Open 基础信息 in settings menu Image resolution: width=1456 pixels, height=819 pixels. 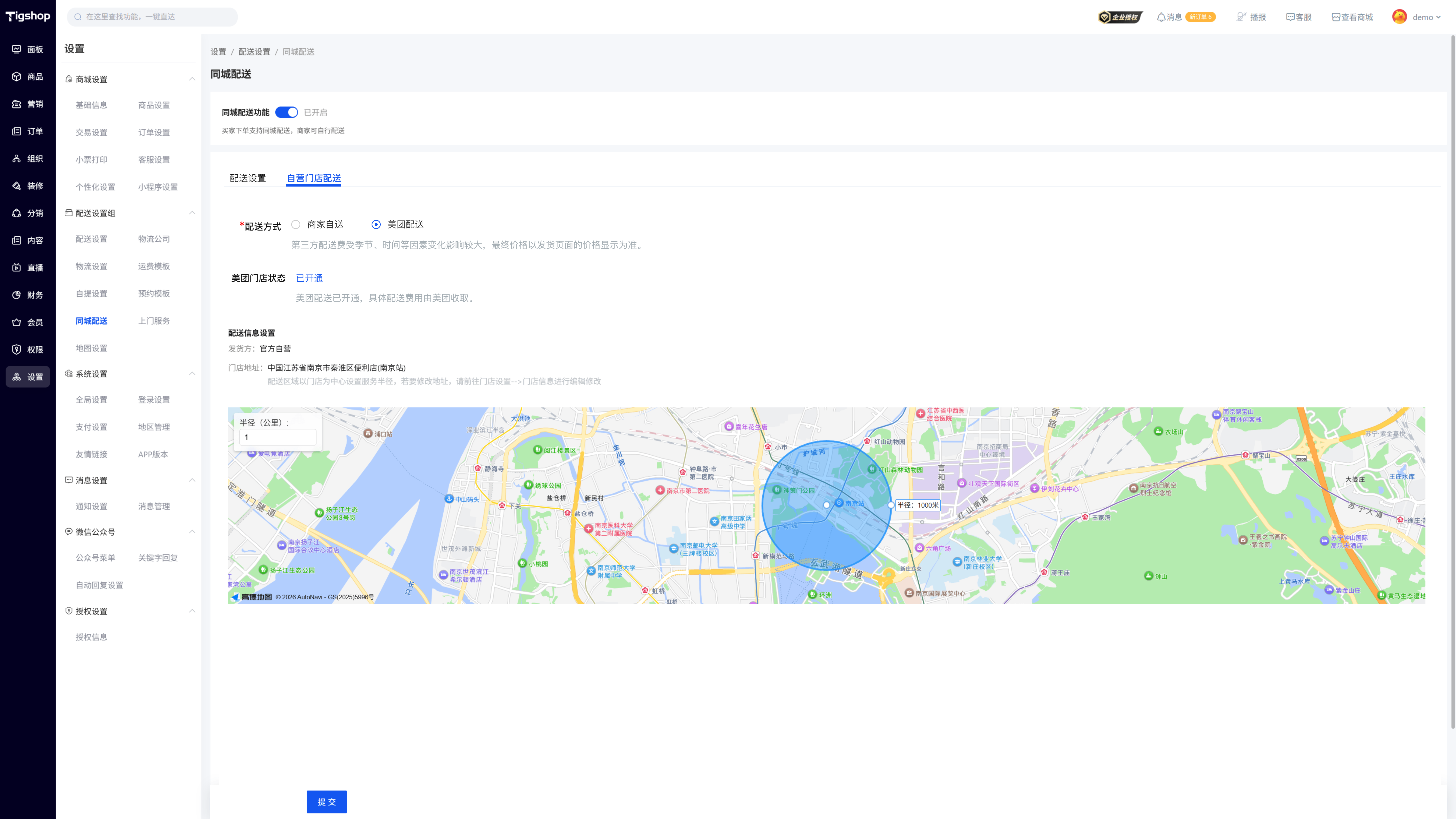click(92, 105)
